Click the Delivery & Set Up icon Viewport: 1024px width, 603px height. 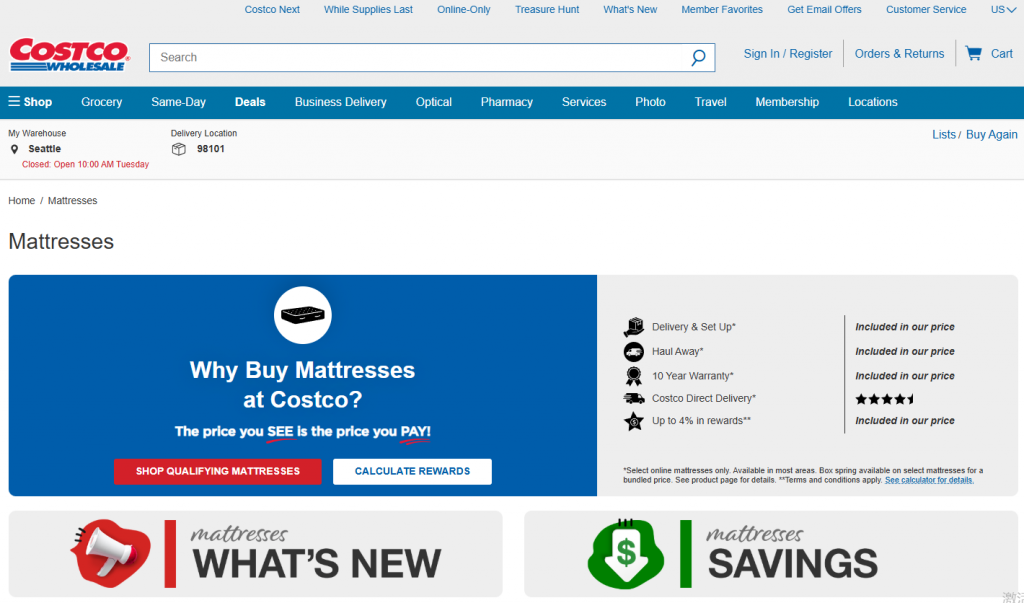(633, 327)
